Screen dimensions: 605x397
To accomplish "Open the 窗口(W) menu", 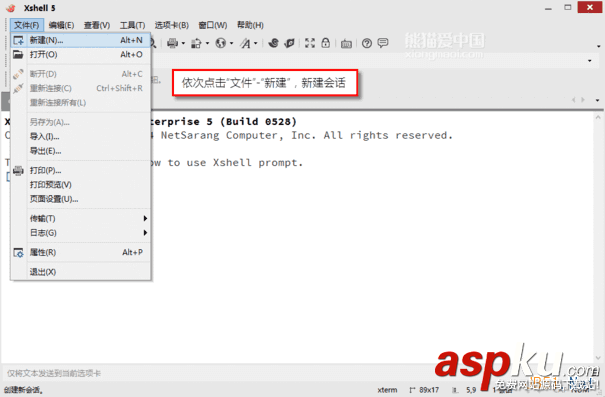I will point(213,25).
